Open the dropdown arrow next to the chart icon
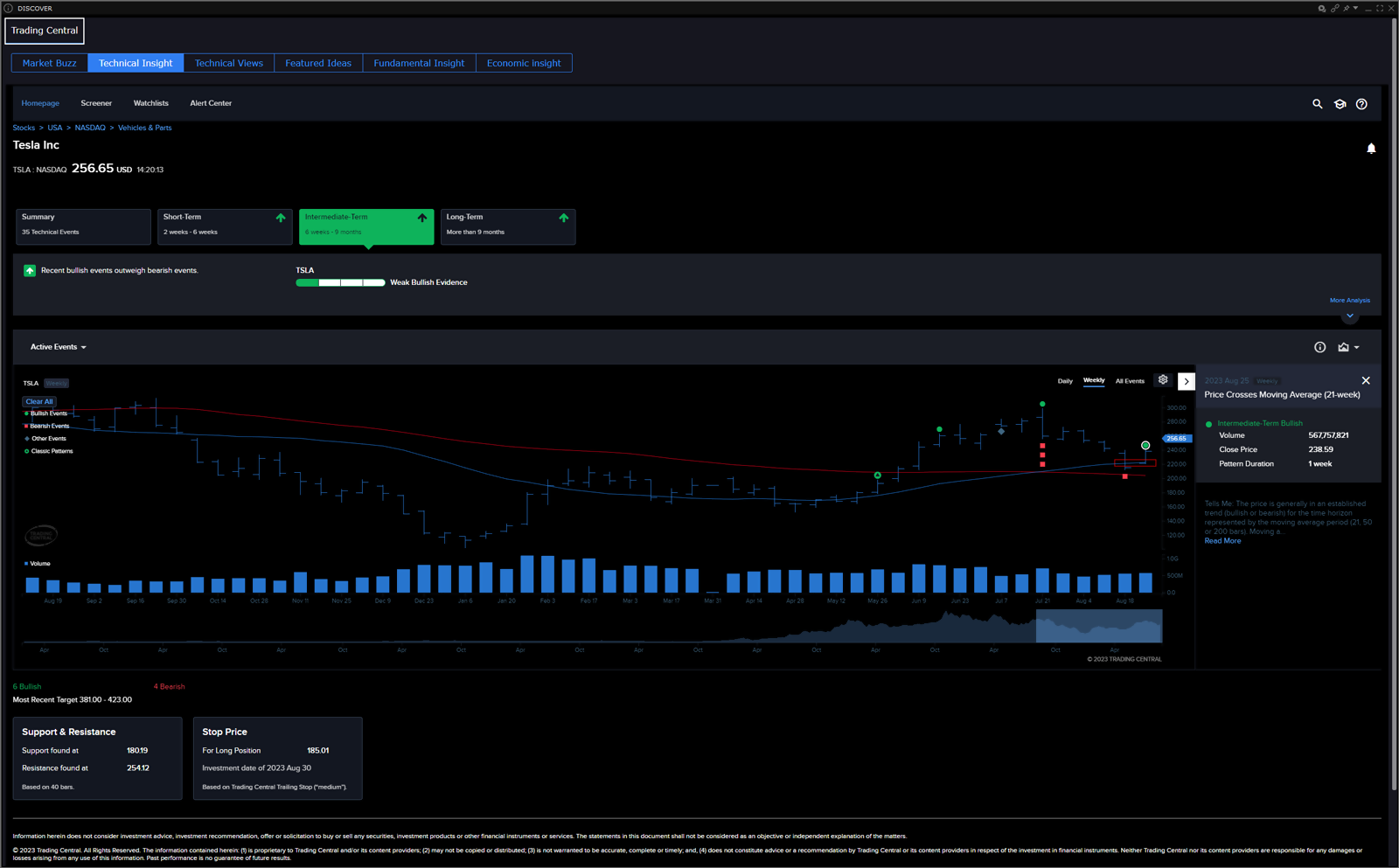Image resolution: width=1399 pixels, height=868 pixels. pos(1358,347)
